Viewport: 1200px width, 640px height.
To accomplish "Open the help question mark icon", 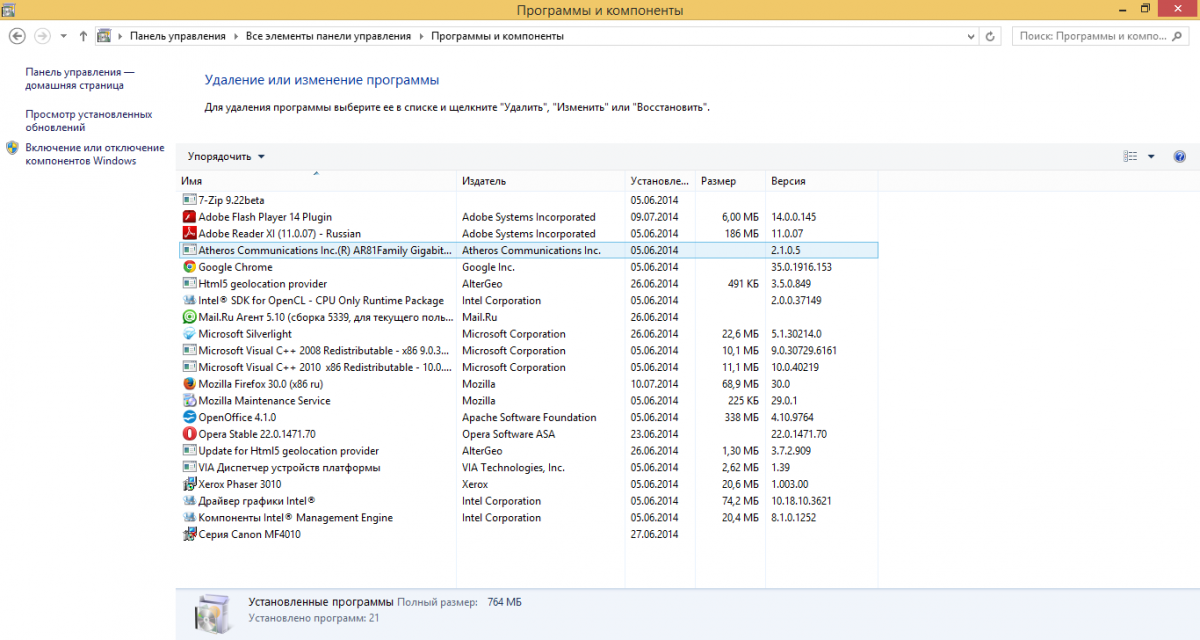I will tap(1179, 157).
